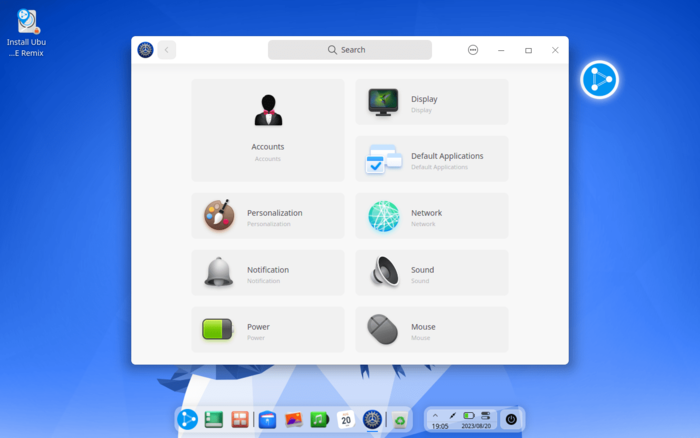
Task: Open the image viewer dock icon
Action: (293, 419)
